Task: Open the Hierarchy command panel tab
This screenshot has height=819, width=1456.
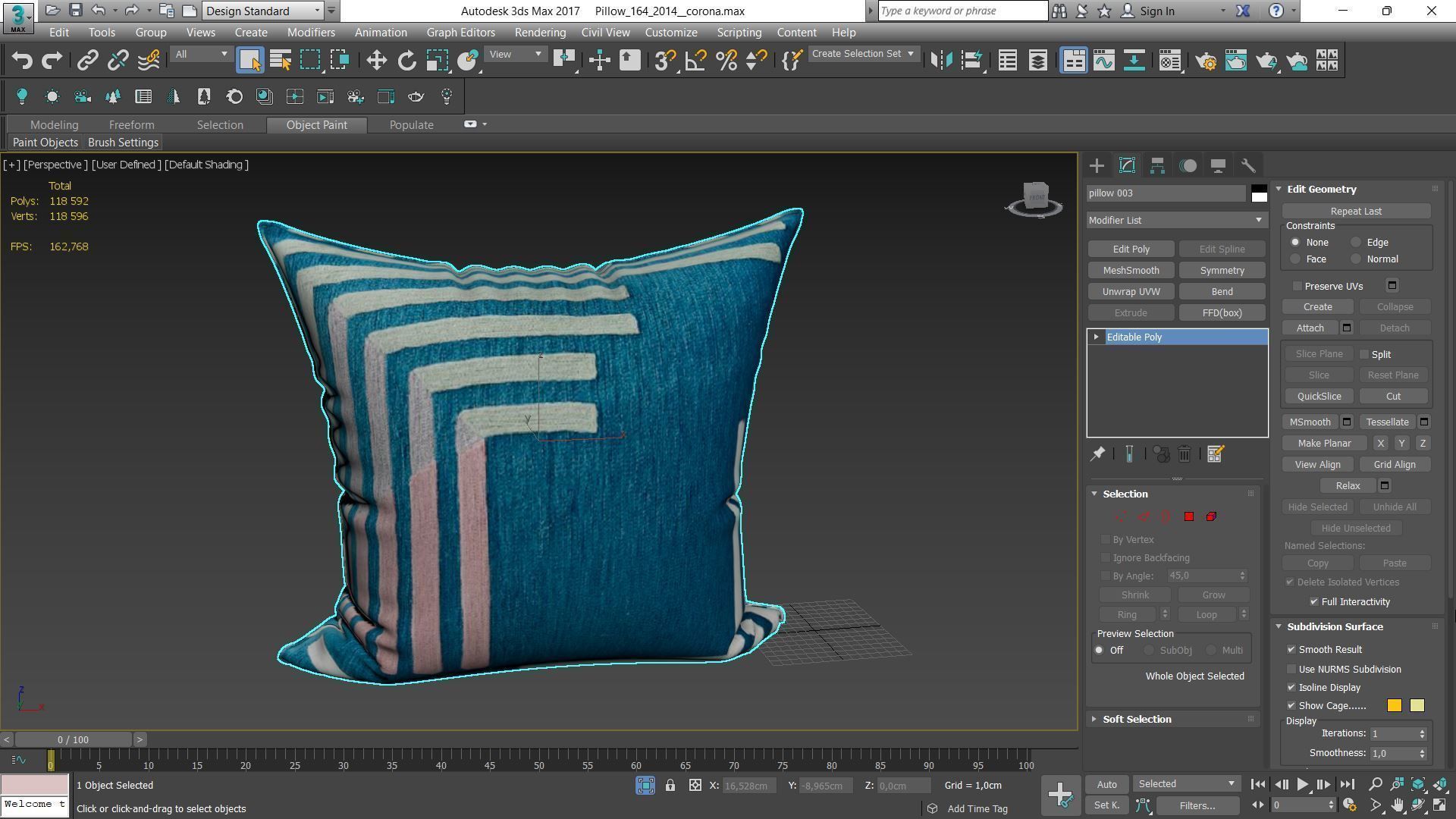Action: click(x=1157, y=165)
